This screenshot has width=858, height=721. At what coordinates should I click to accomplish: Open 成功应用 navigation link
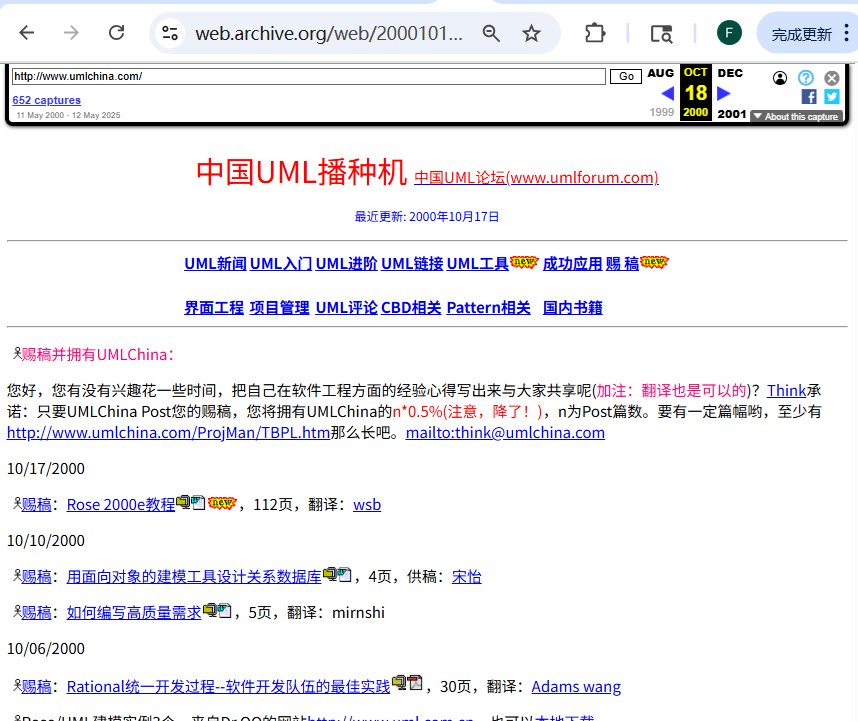pos(572,264)
